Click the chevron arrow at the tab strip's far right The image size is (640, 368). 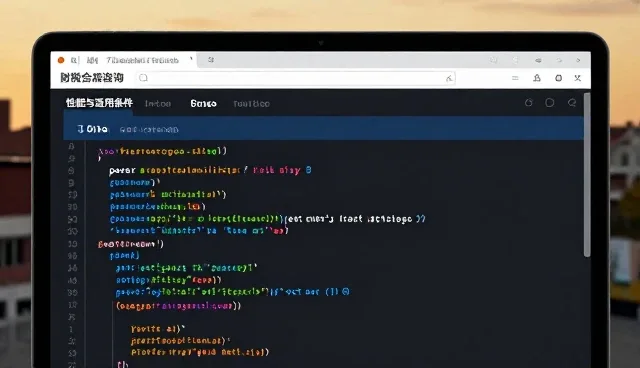[x=578, y=60]
